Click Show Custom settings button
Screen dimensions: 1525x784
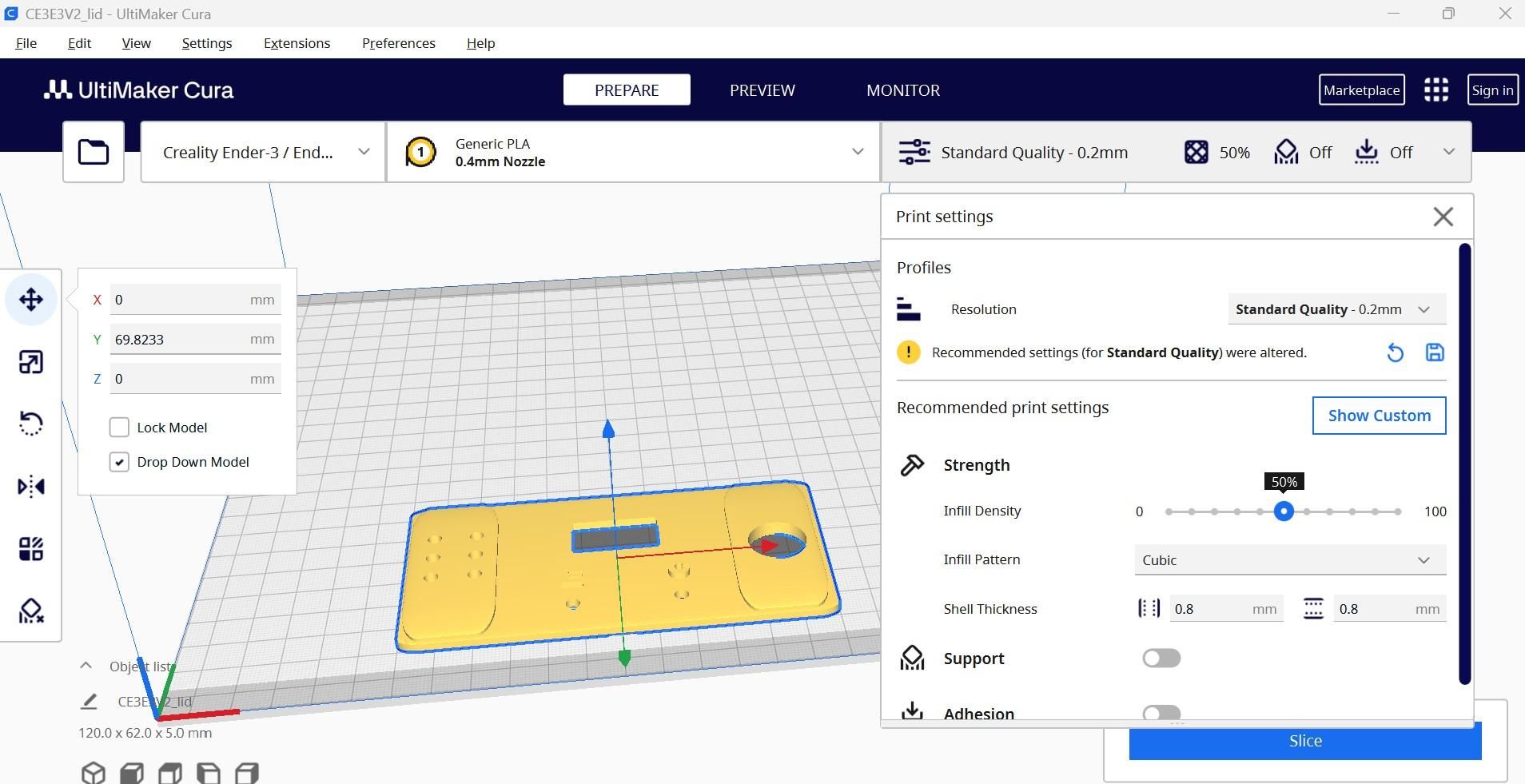click(1379, 416)
